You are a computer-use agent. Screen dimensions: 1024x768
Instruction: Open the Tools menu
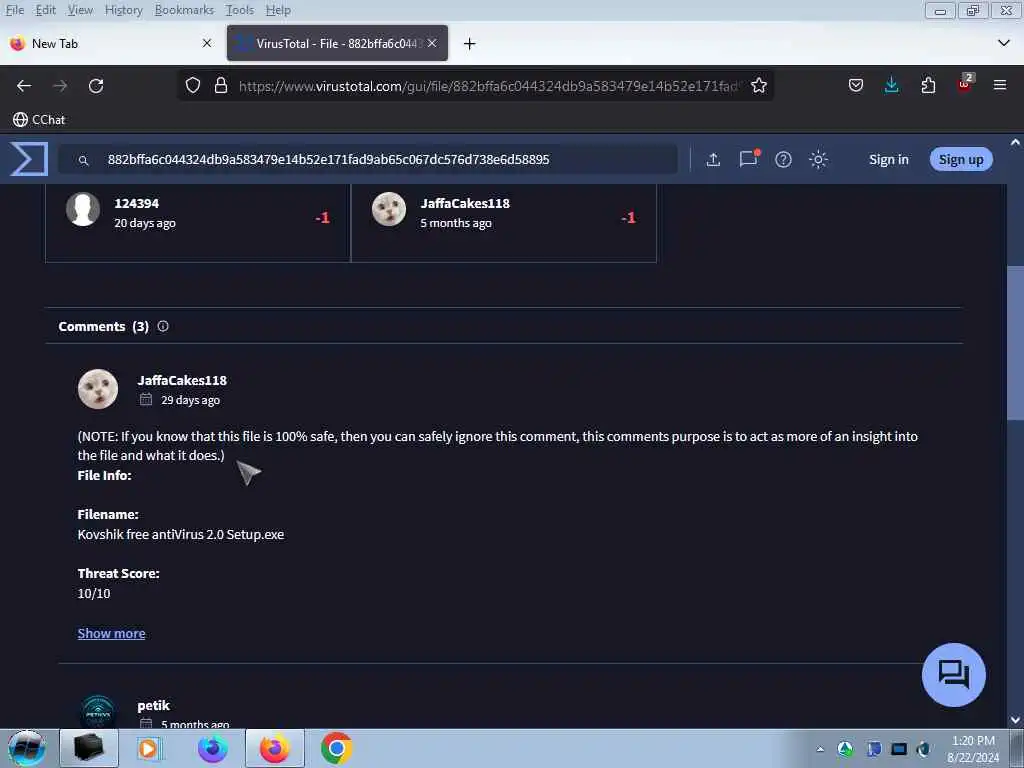tap(240, 10)
